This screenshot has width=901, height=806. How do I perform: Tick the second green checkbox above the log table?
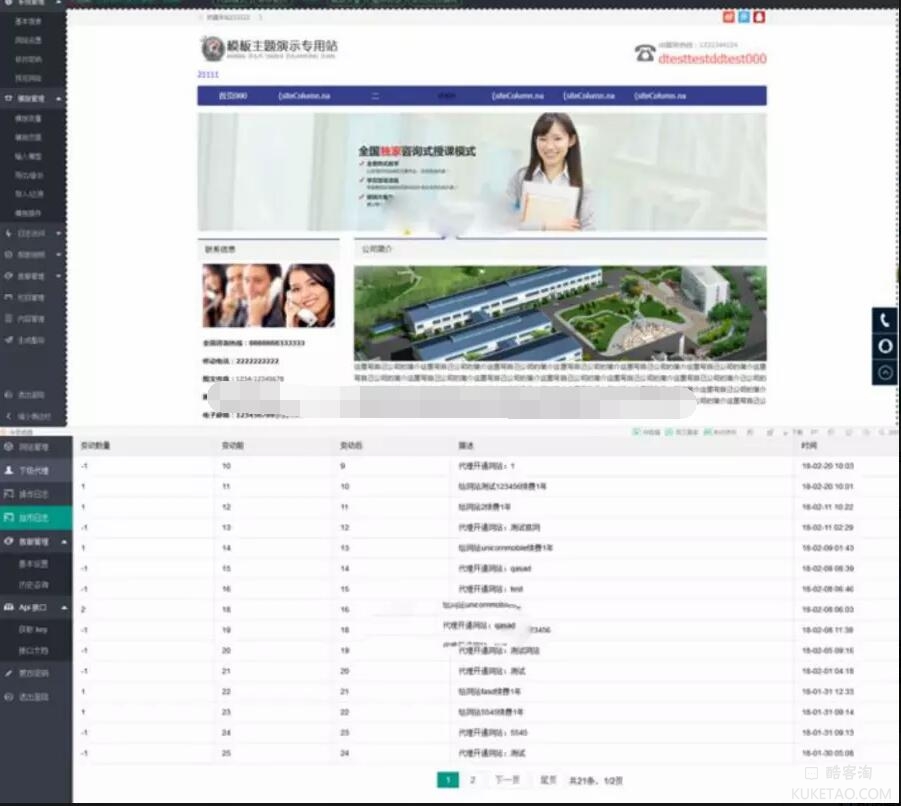[x=669, y=432]
